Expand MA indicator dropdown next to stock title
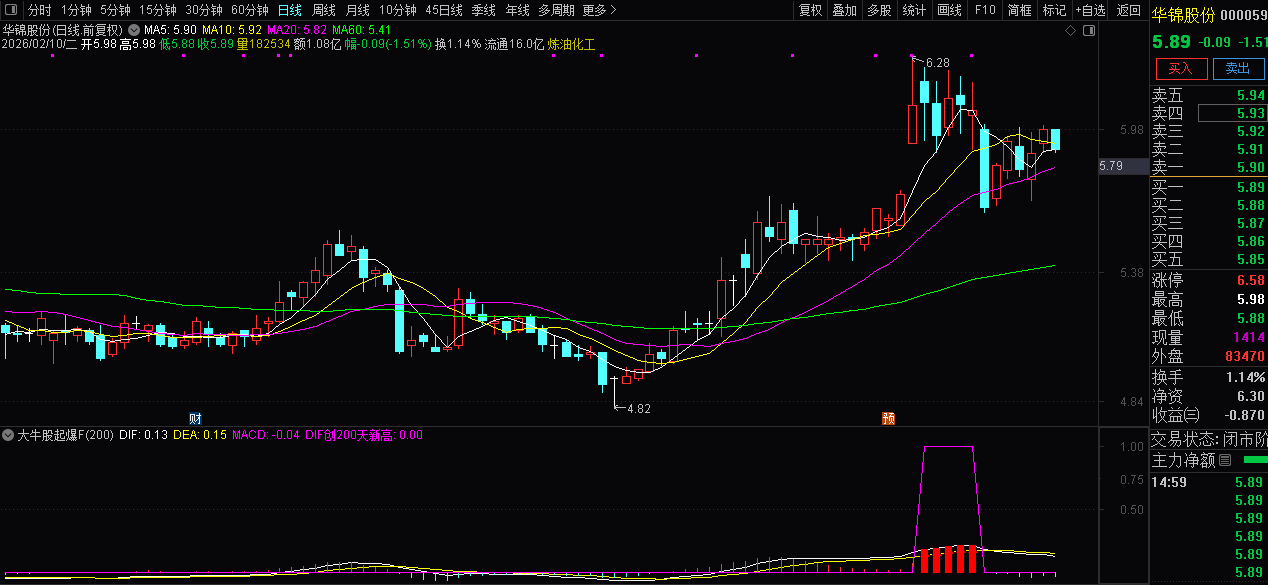The width and height of the screenshot is (1268, 585). click(x=134, y=30)
